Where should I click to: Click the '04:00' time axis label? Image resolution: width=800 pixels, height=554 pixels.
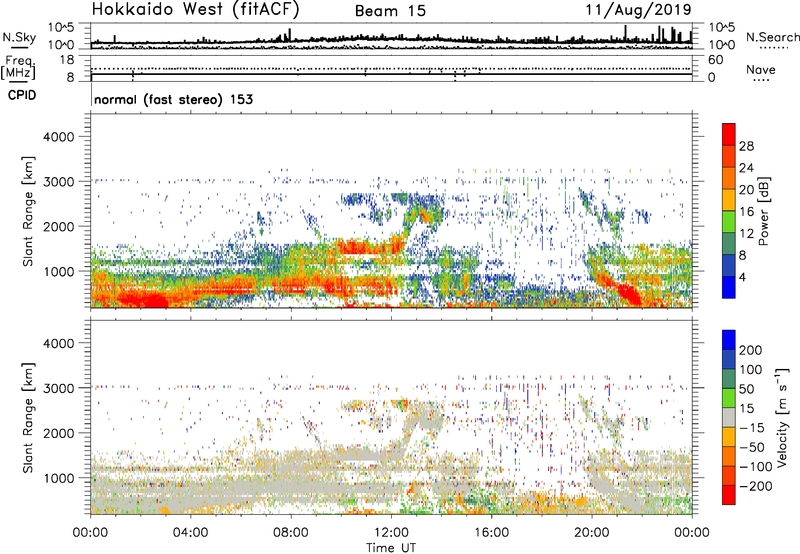coord(190,533)
